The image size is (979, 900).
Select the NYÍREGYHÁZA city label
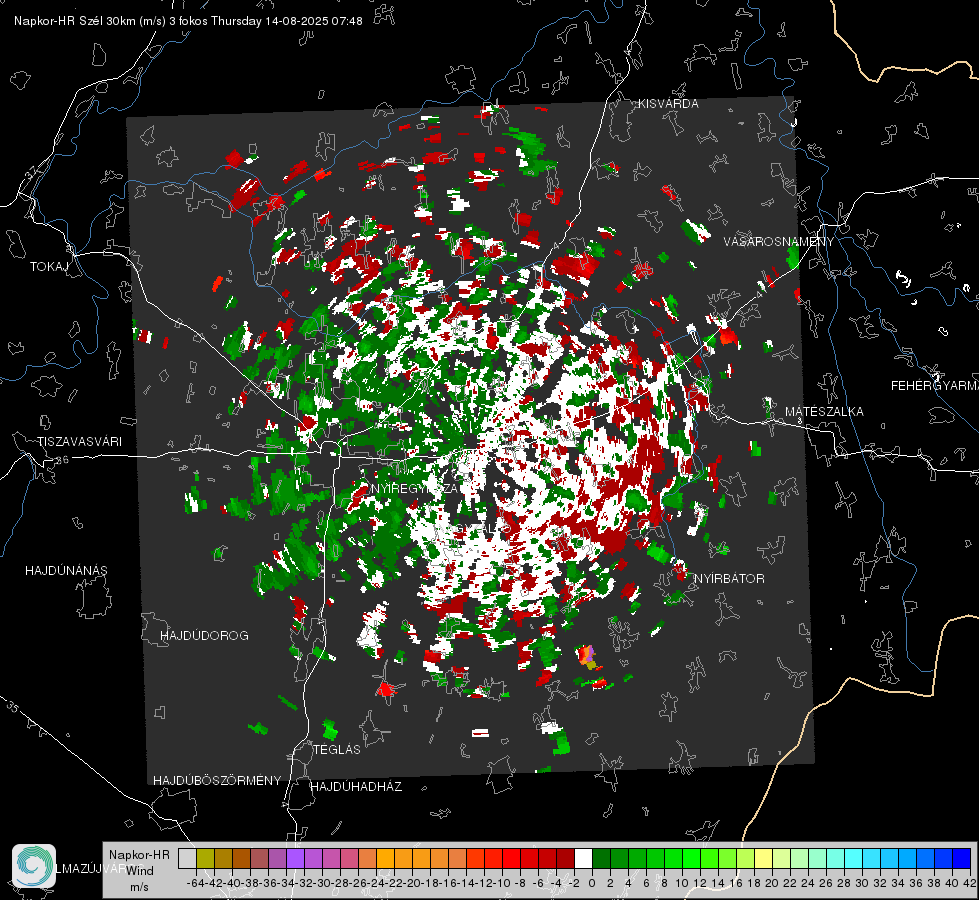coord(415,488)
